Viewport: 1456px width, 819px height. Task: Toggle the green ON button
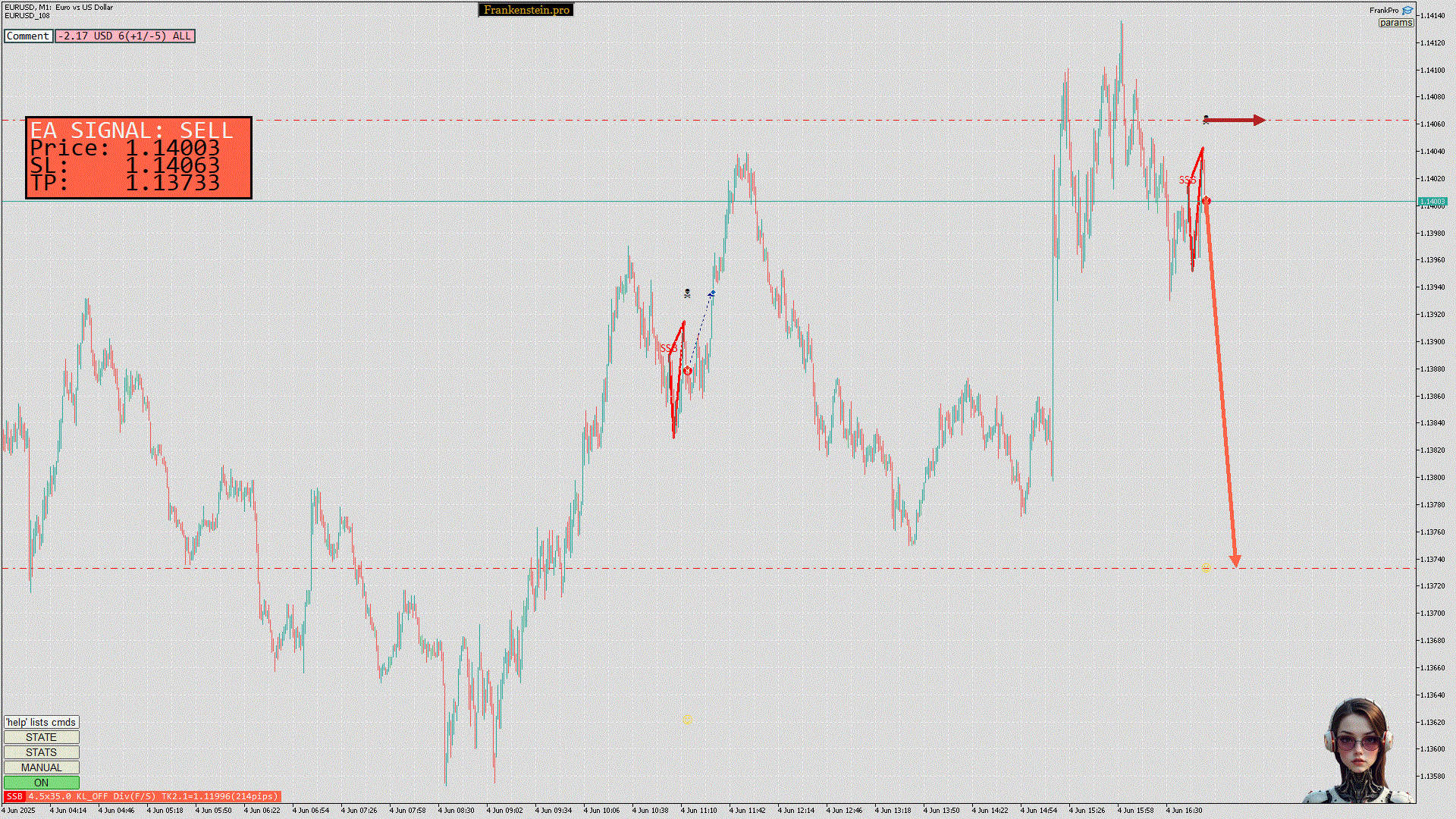(41, 783)
